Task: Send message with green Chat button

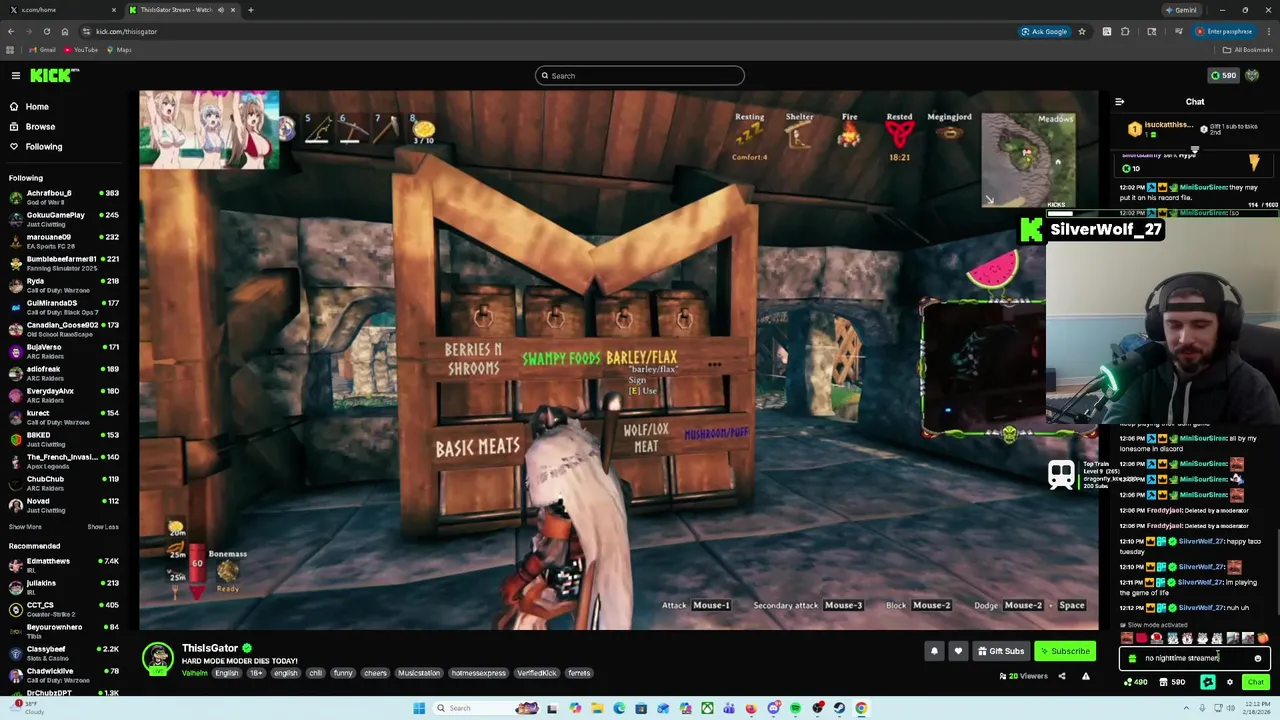Action: 1255,682
